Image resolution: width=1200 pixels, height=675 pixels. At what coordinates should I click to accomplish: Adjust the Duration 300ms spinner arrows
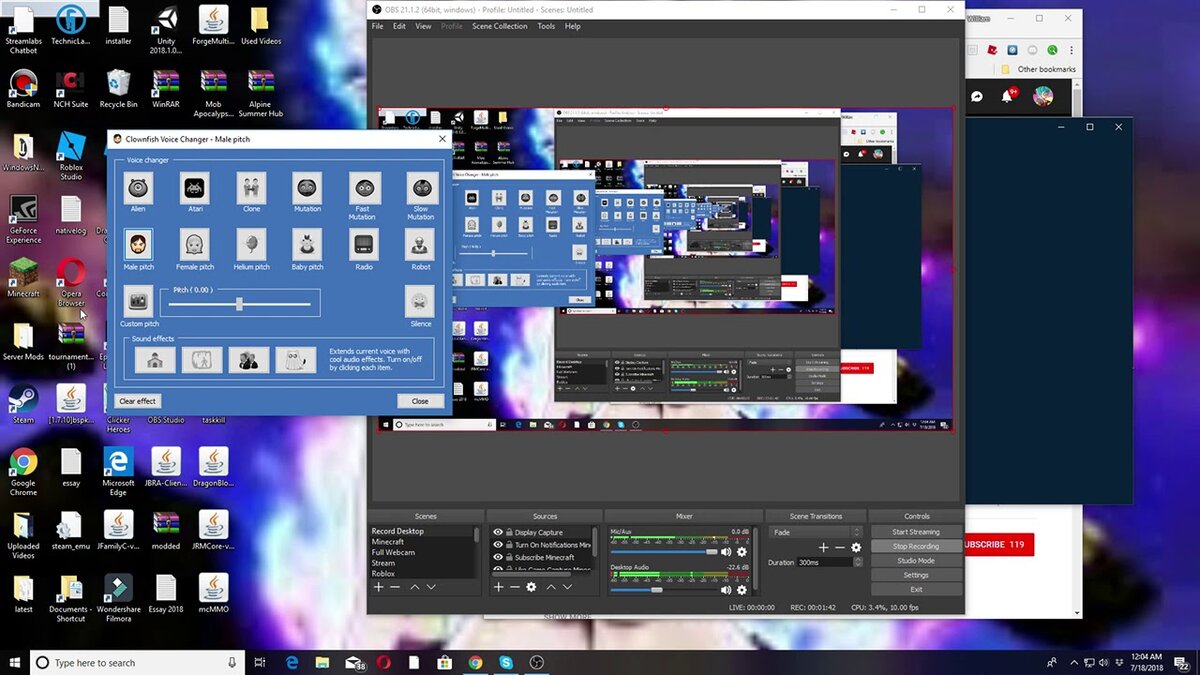pyautogui.click(x=857, y=563)
